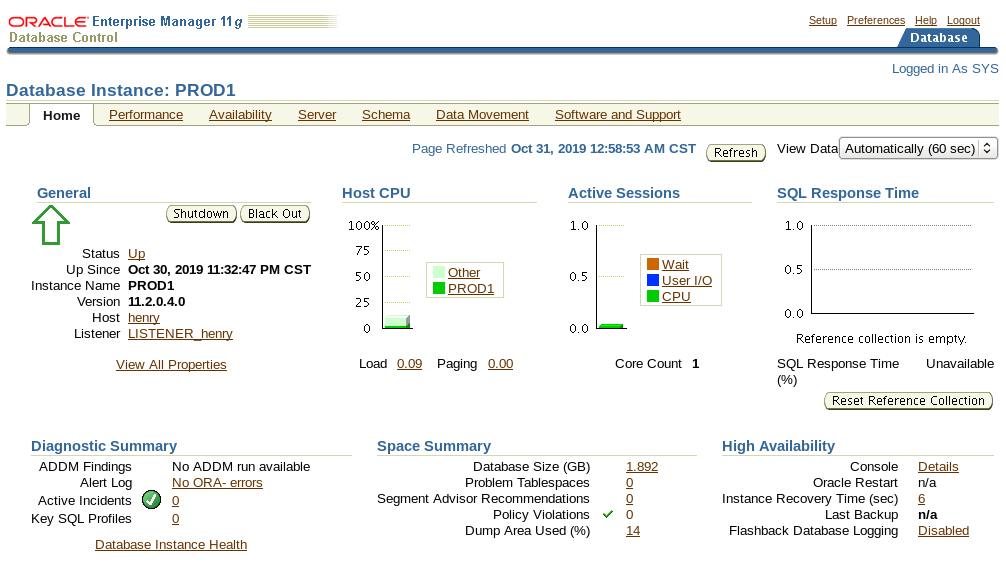Click the Black Out button

point(275,214)
